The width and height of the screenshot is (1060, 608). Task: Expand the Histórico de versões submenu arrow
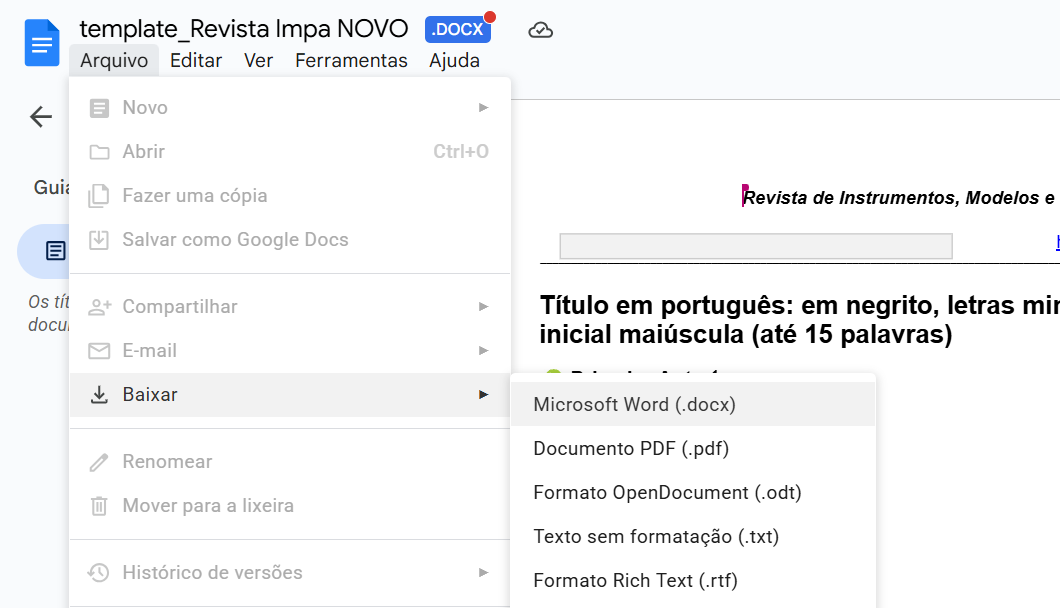(x=483, y=572)
